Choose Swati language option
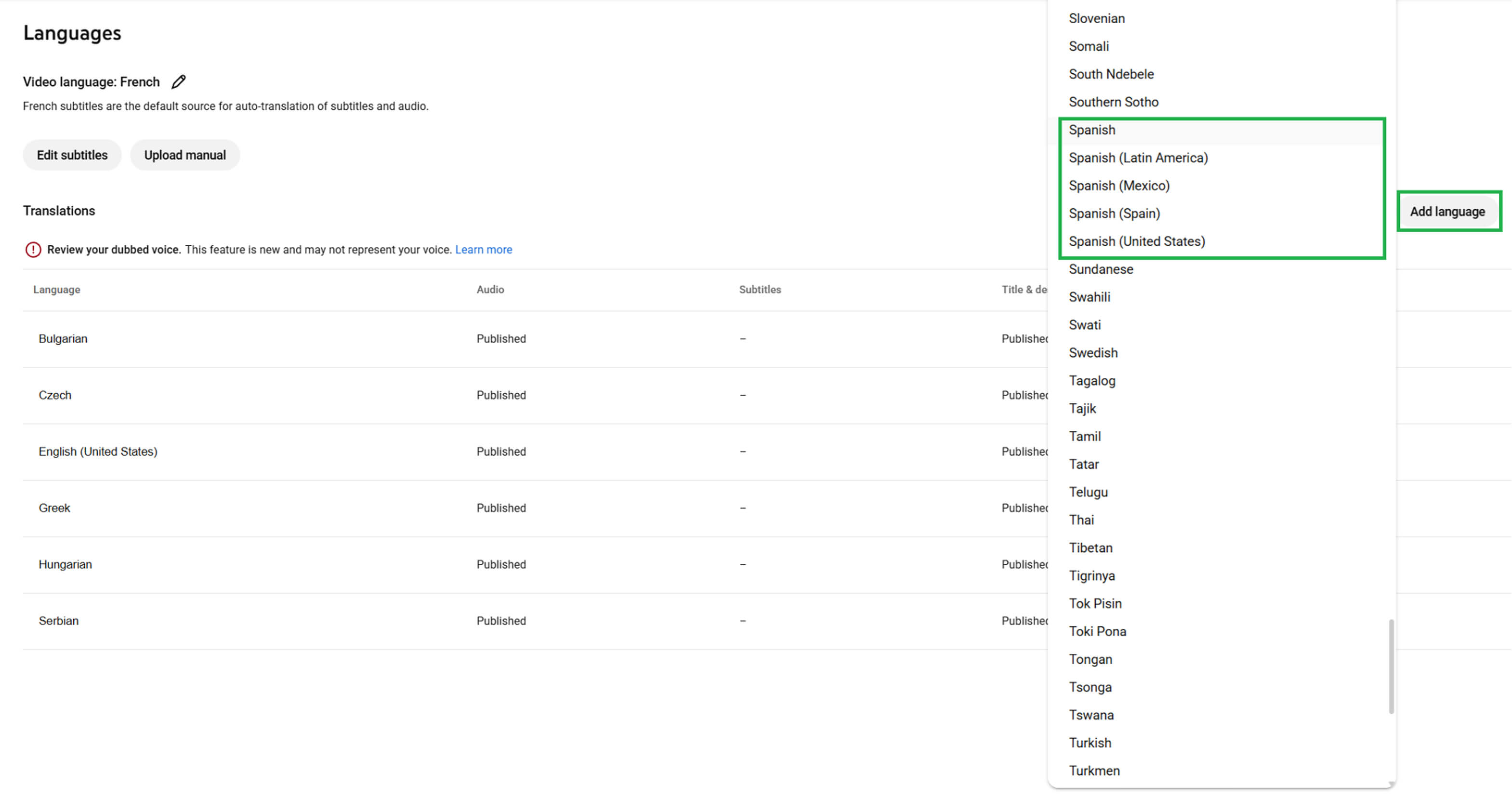The width and height of the screenshot is (1512, 799). (x=1222, y=325)
